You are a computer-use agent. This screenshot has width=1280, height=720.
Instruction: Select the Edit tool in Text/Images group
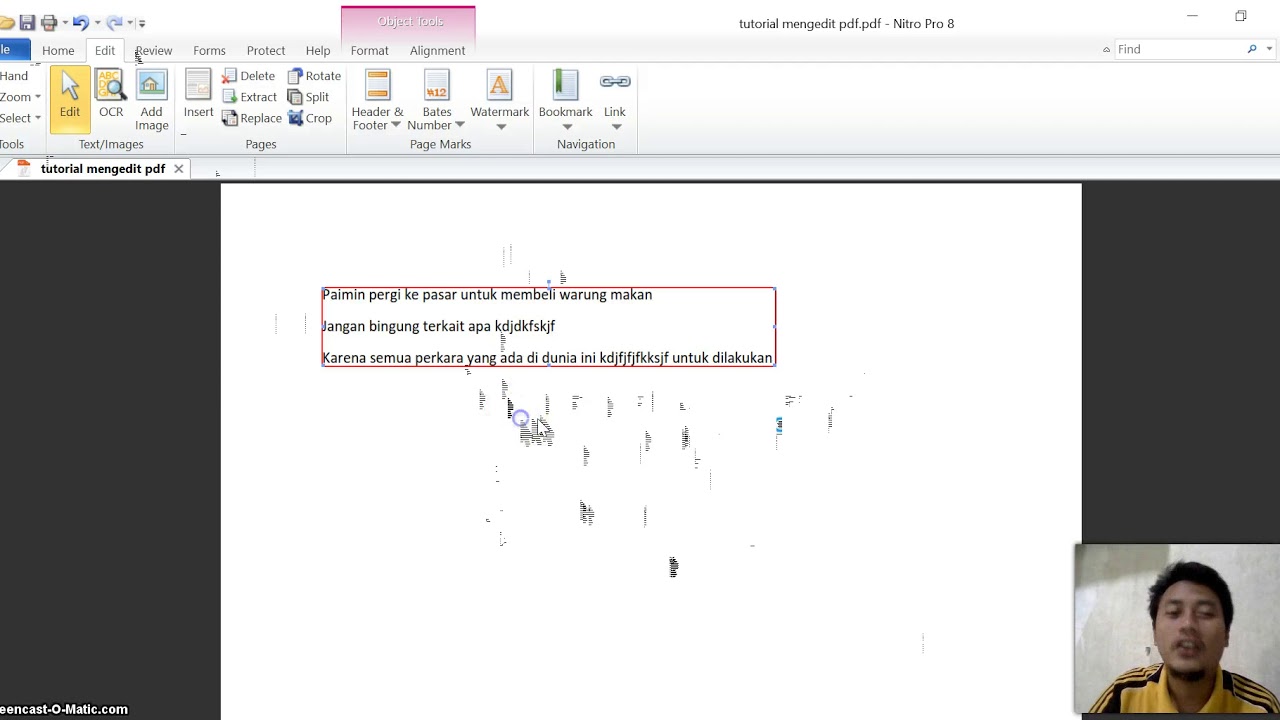click(x=69, y=99)
